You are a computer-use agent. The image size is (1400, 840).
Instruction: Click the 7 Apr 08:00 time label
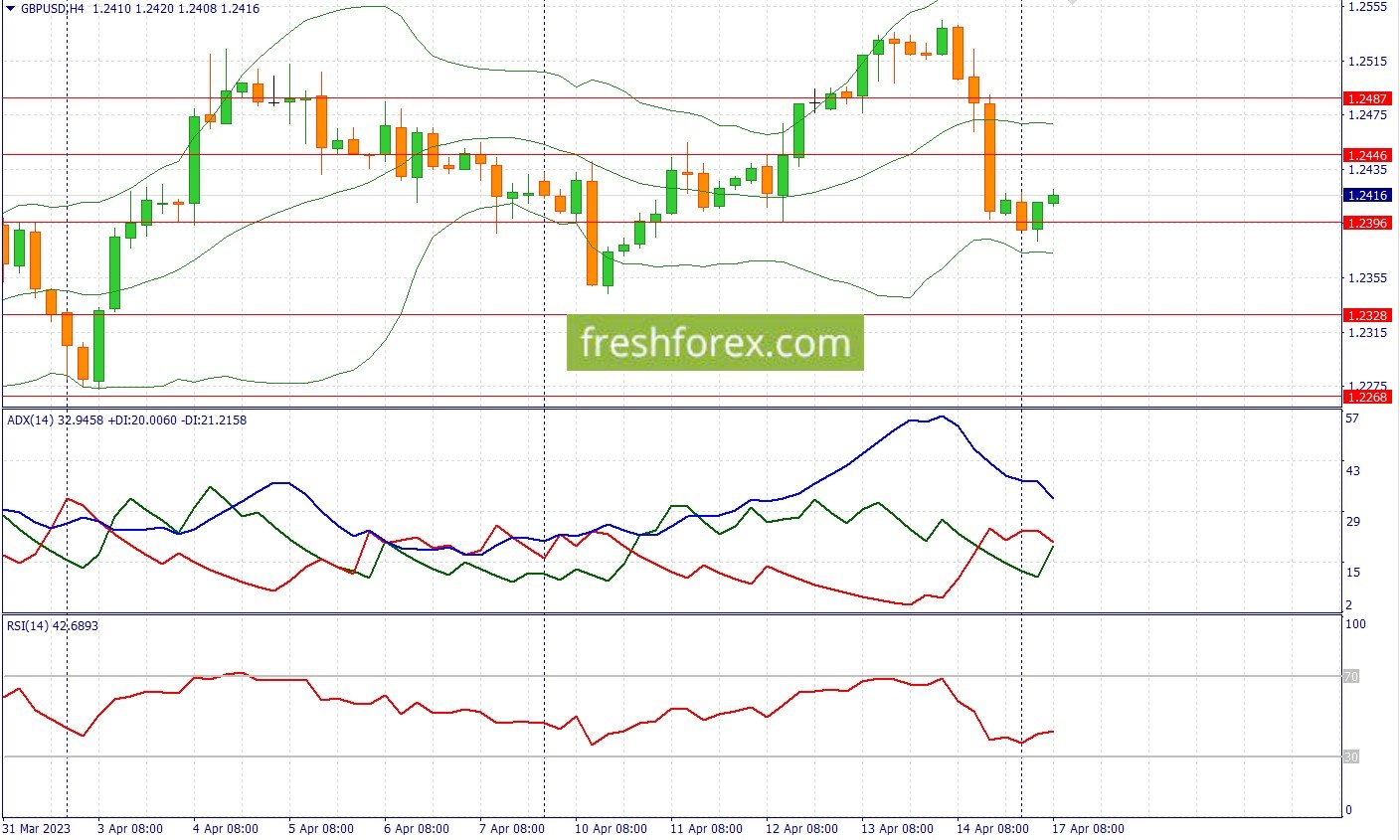(512, 829)
